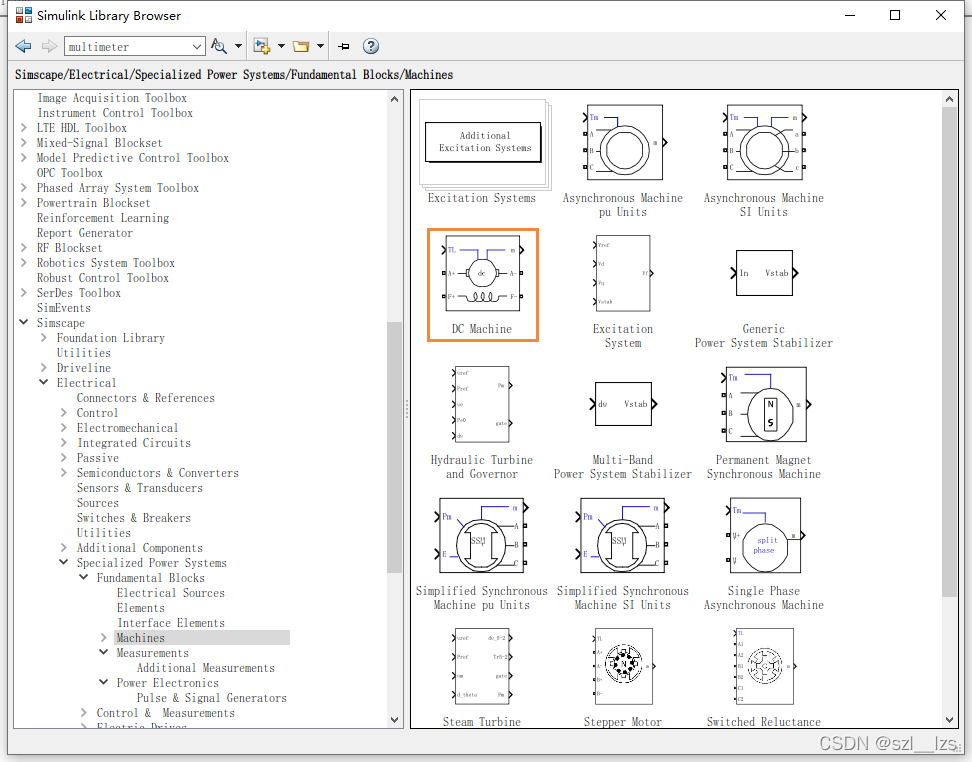Open the search box history dropdown
Screen dimensions: 972x762
[197, 47]
